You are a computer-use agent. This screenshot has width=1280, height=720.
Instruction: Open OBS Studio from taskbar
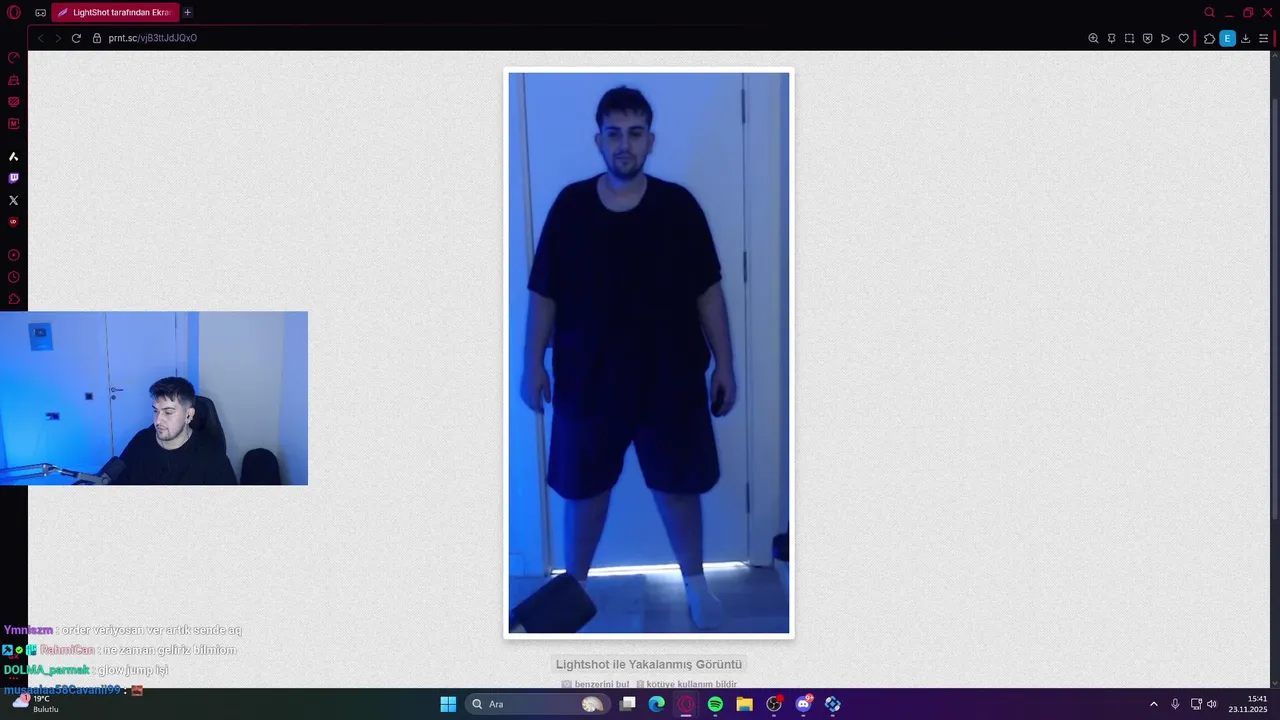coord(774,704)
